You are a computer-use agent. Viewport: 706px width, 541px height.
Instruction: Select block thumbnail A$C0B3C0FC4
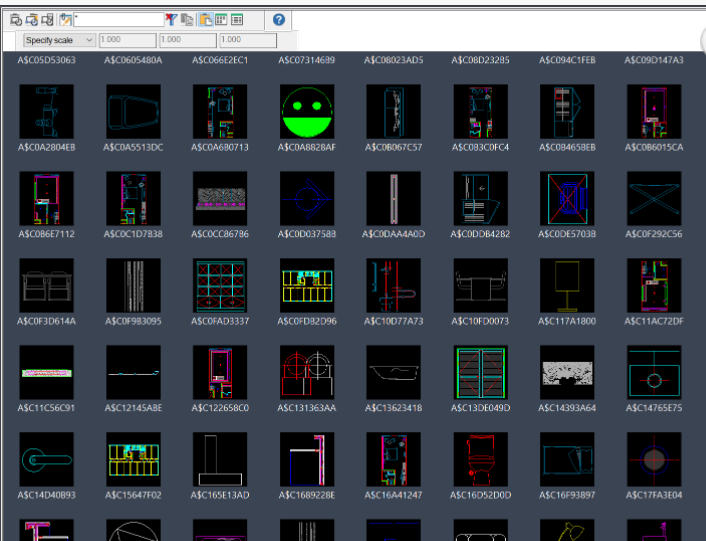pos(480,112)
